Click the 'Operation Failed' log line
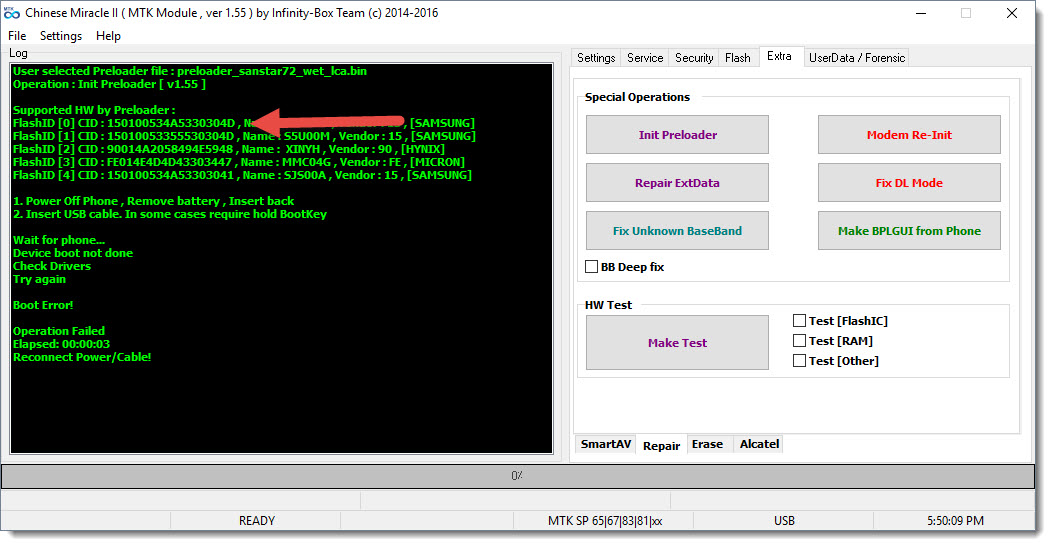This screenshot has height=546, width=1051. (59, 331)
